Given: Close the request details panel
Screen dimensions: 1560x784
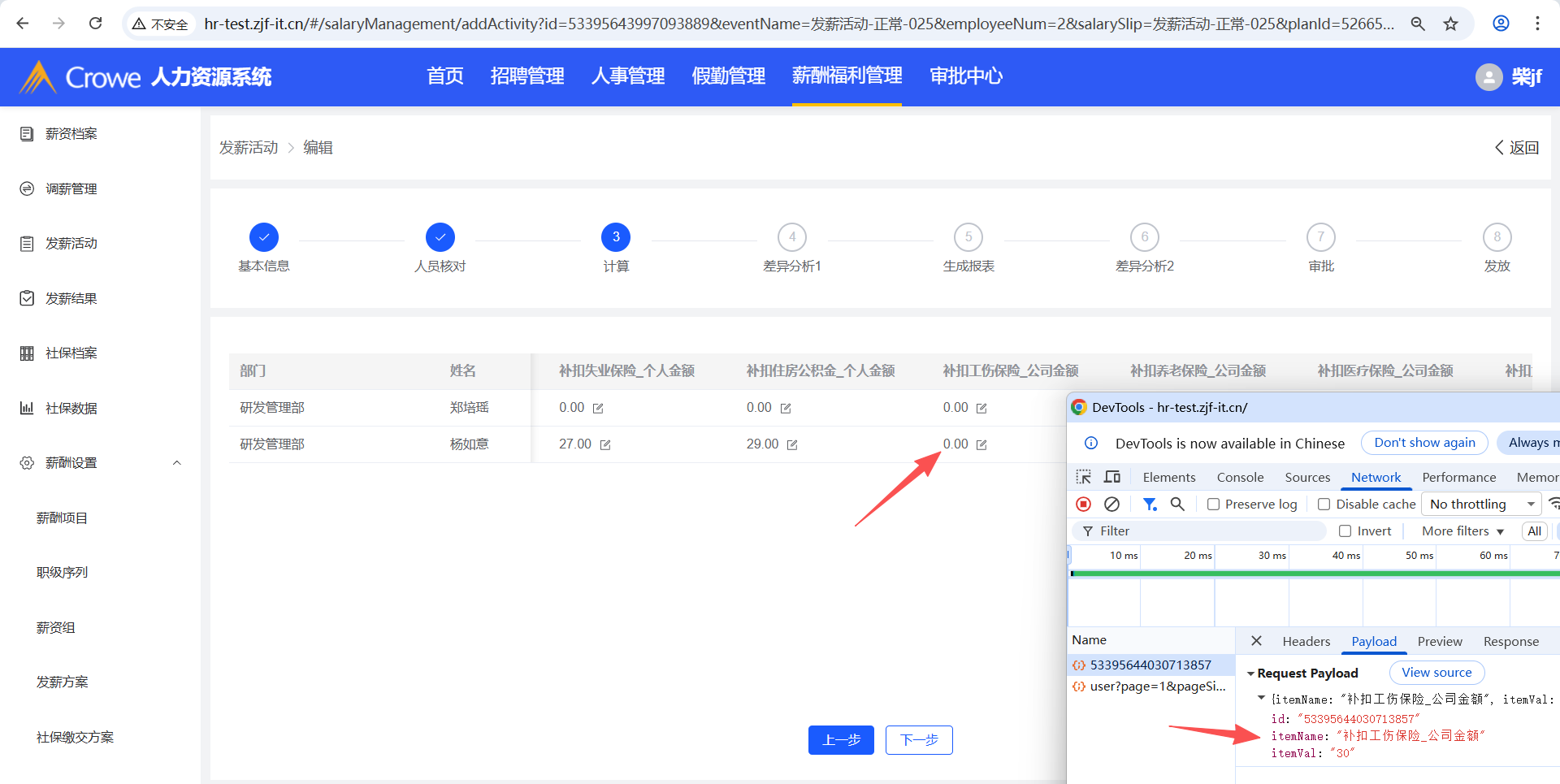Looking at the screenshot, I should tap(1256, 641).
